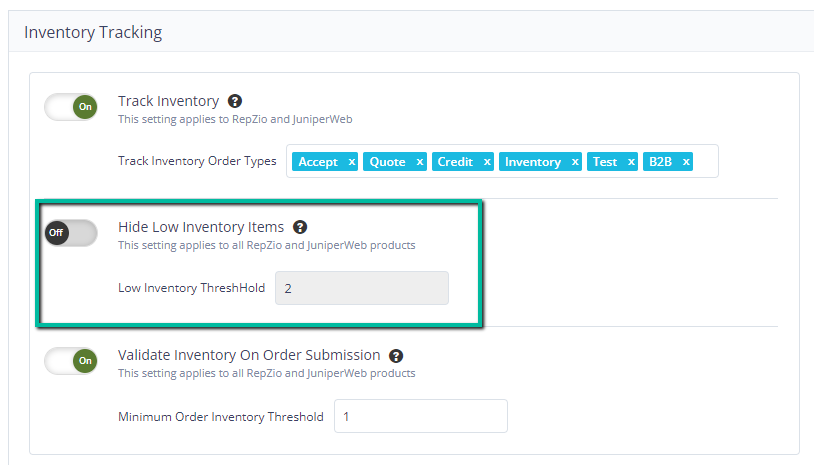Image resolution: width=814 pixels, height=465 pixels.
Task: Remove the Quote order type tag
Action: pyautogui.click(x=419, y=162)
